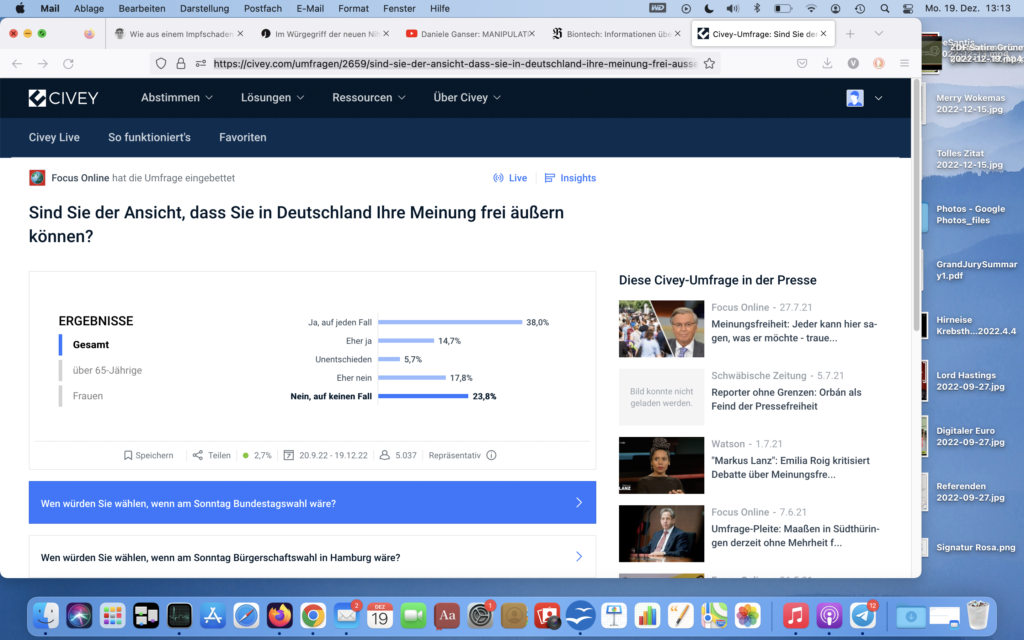Bookmark this page with the star icon
Screen dimensions: 1024x640
pos(709,63)
